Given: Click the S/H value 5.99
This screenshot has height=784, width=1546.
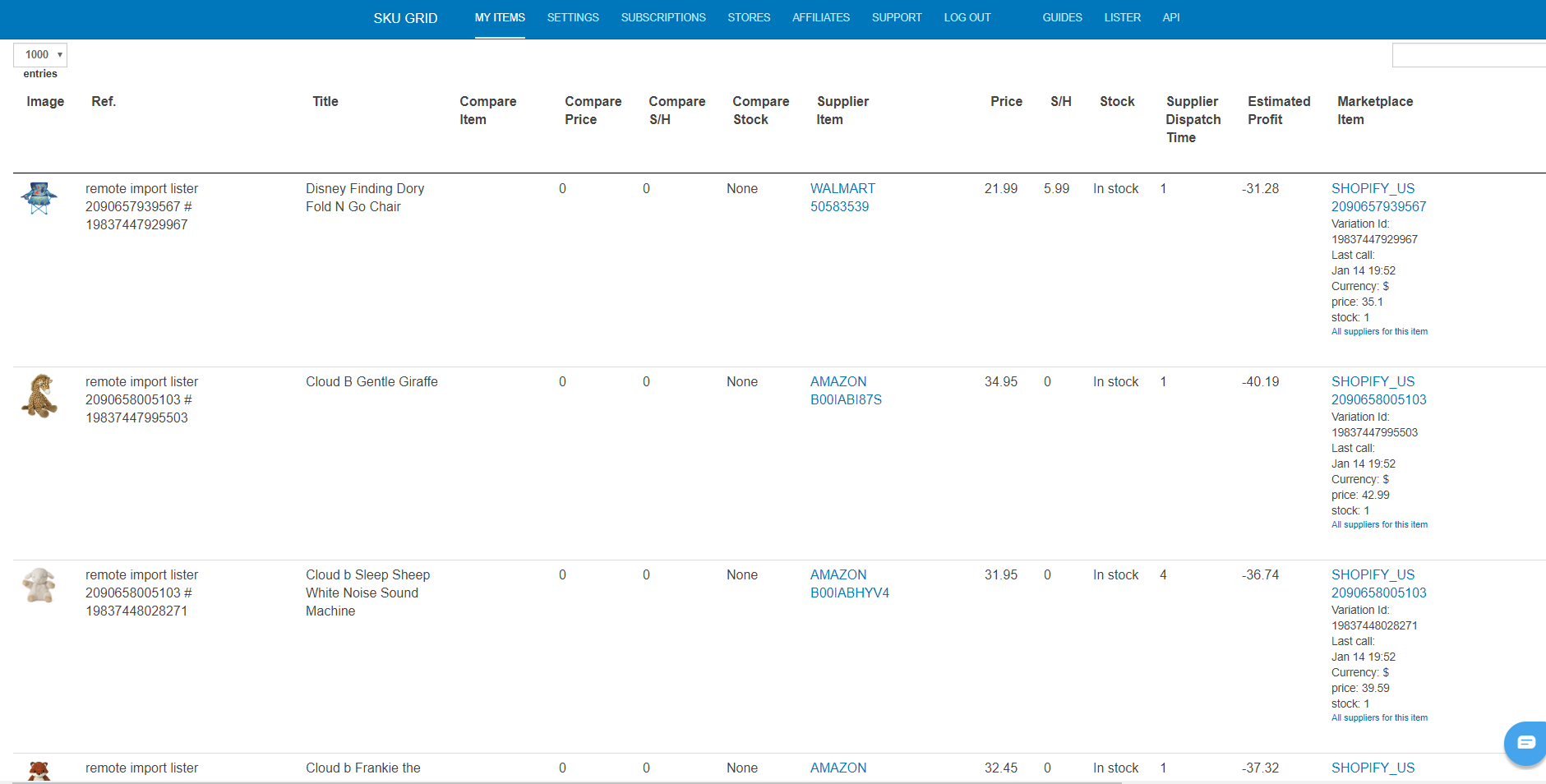Looking at the screenshot, I should (x=1057, y=188).
